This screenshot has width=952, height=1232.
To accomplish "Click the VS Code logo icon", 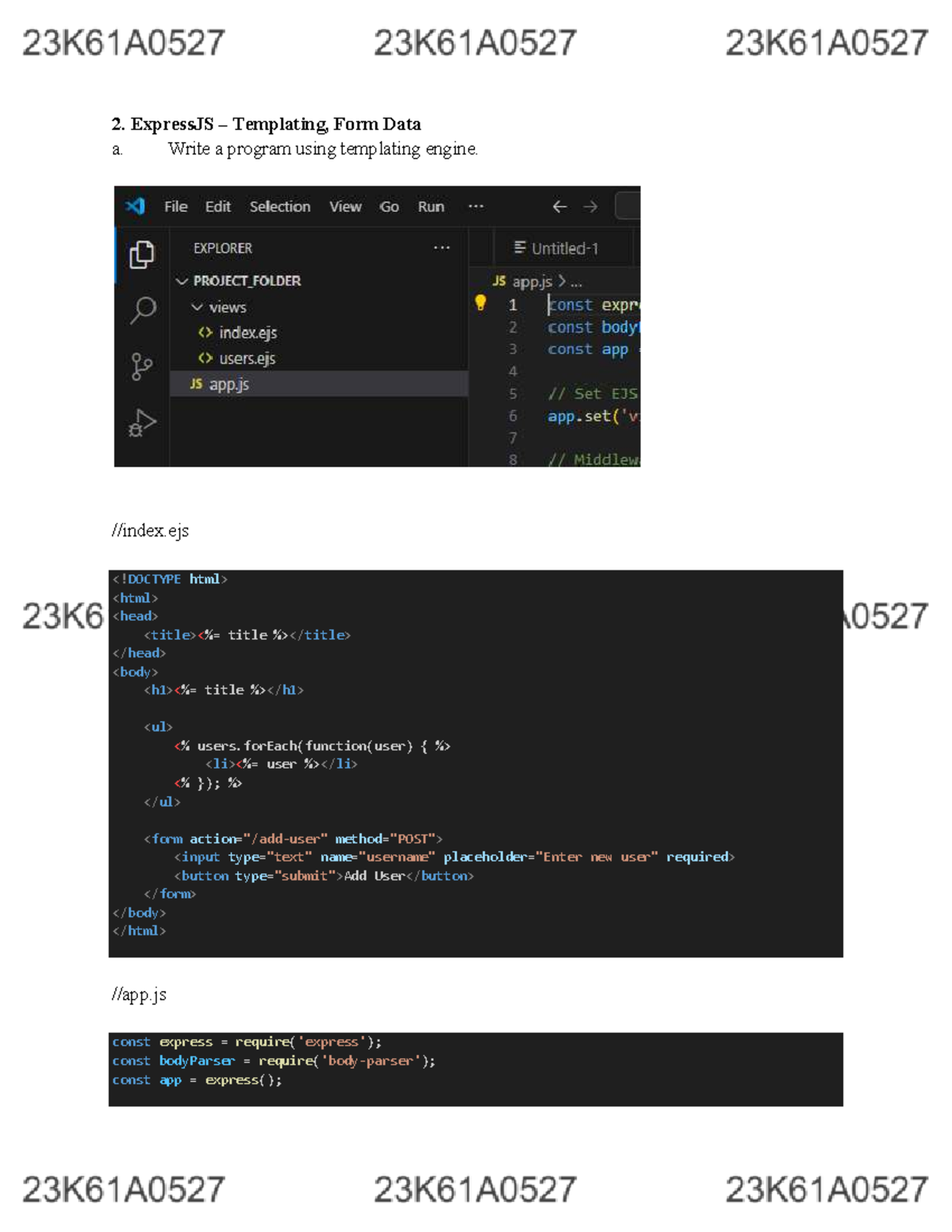I will coord(135,206).
